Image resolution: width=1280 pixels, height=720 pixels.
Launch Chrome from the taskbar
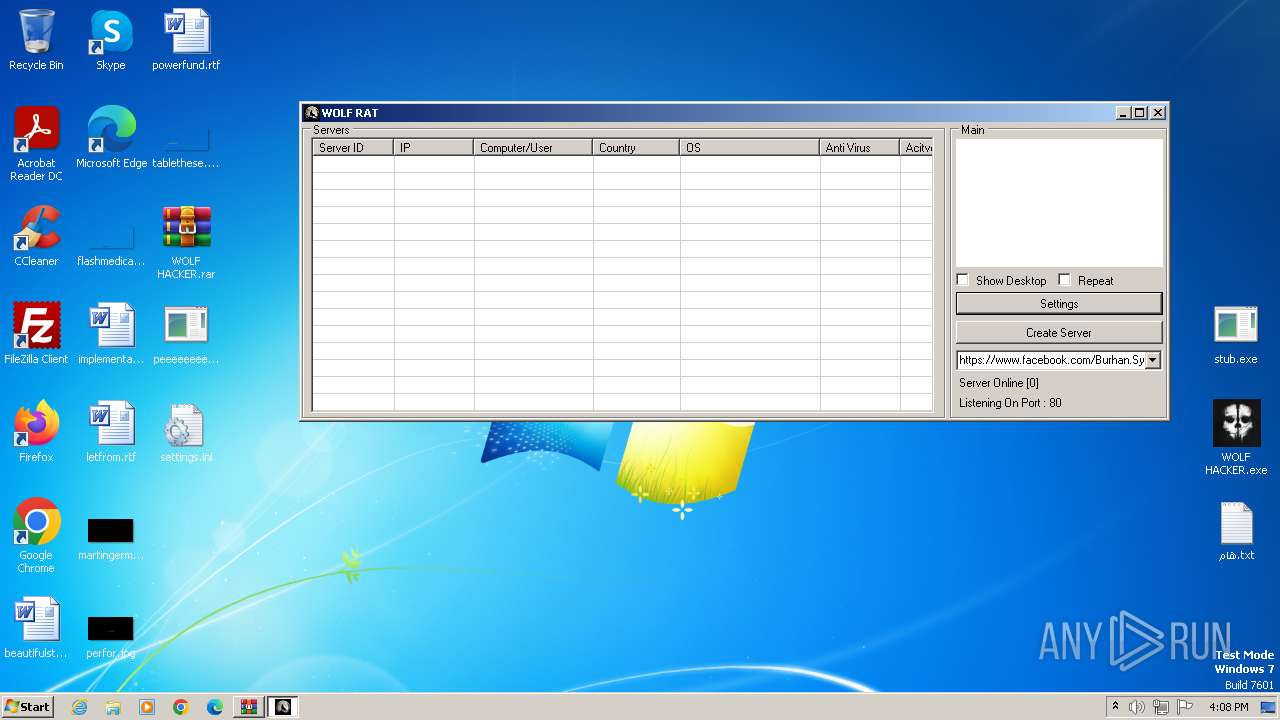(181, 707)
